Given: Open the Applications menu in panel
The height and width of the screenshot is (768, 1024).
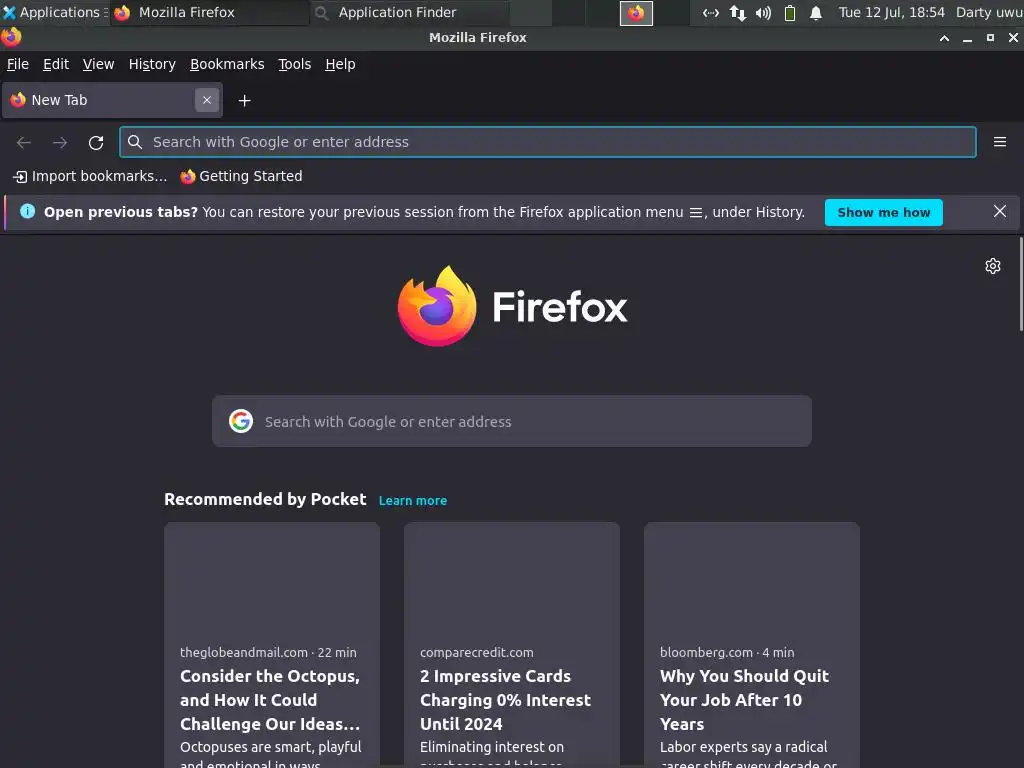Looking at the screenshot, I should click(x=54, y=12).
